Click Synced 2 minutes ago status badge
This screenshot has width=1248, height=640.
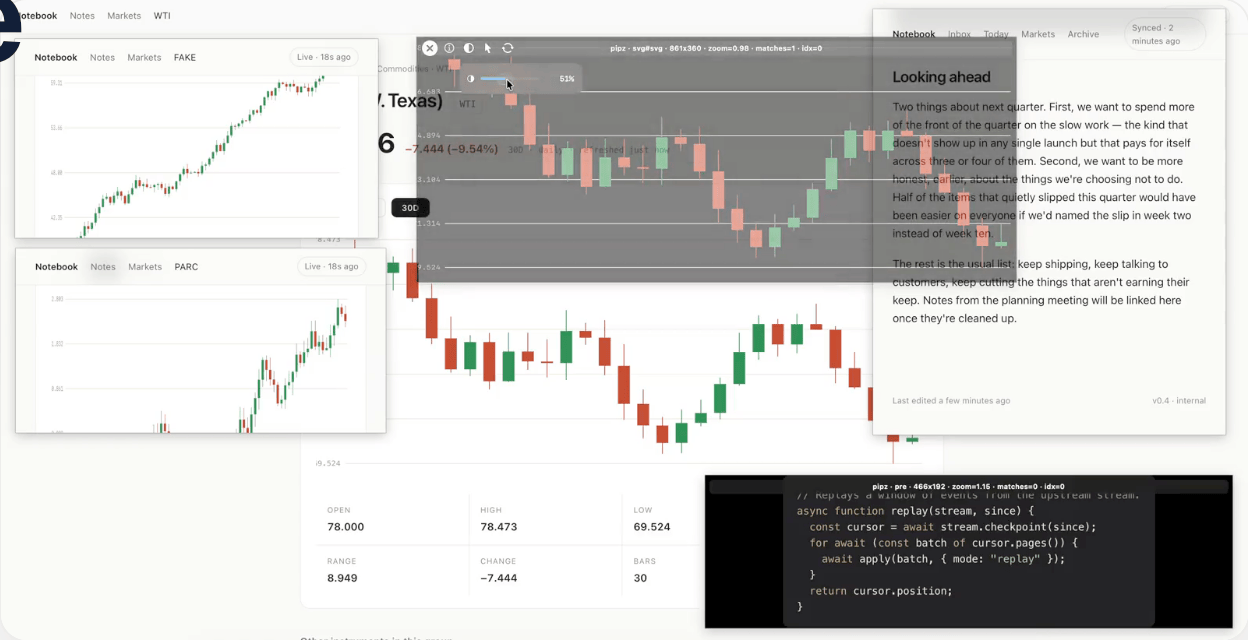pos(1165,34)
